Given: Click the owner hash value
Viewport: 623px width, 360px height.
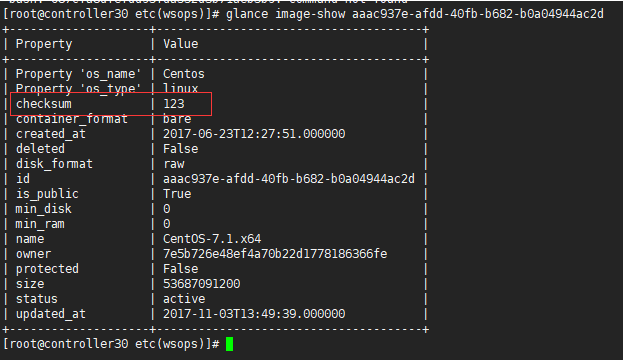Looking at the screenshot, I should (275, 254).
